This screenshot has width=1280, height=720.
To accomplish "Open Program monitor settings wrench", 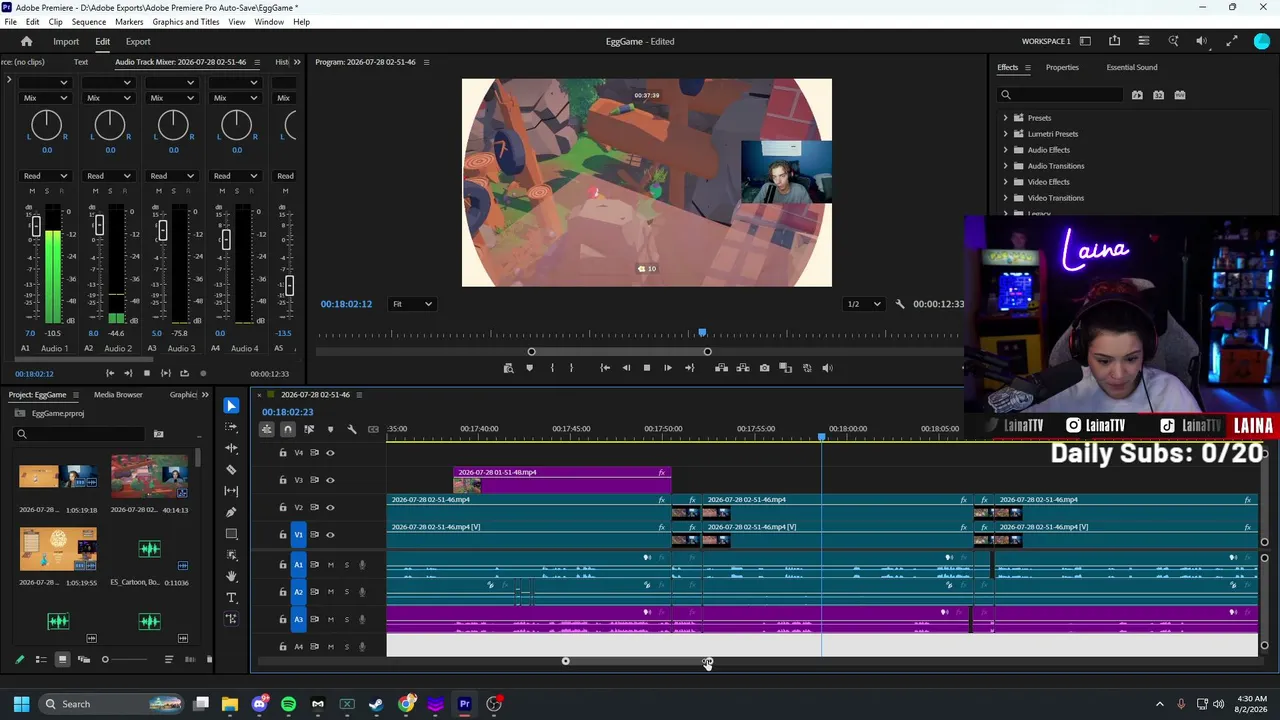I will [x=900, y=304].
